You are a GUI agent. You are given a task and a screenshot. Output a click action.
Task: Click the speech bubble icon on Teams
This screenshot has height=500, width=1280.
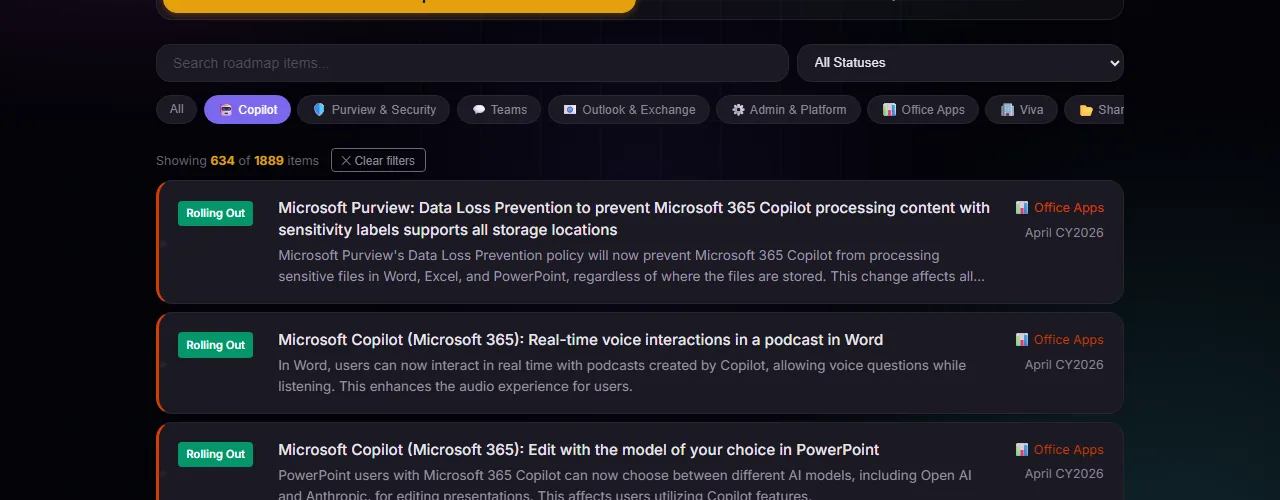tap(479, 110)
